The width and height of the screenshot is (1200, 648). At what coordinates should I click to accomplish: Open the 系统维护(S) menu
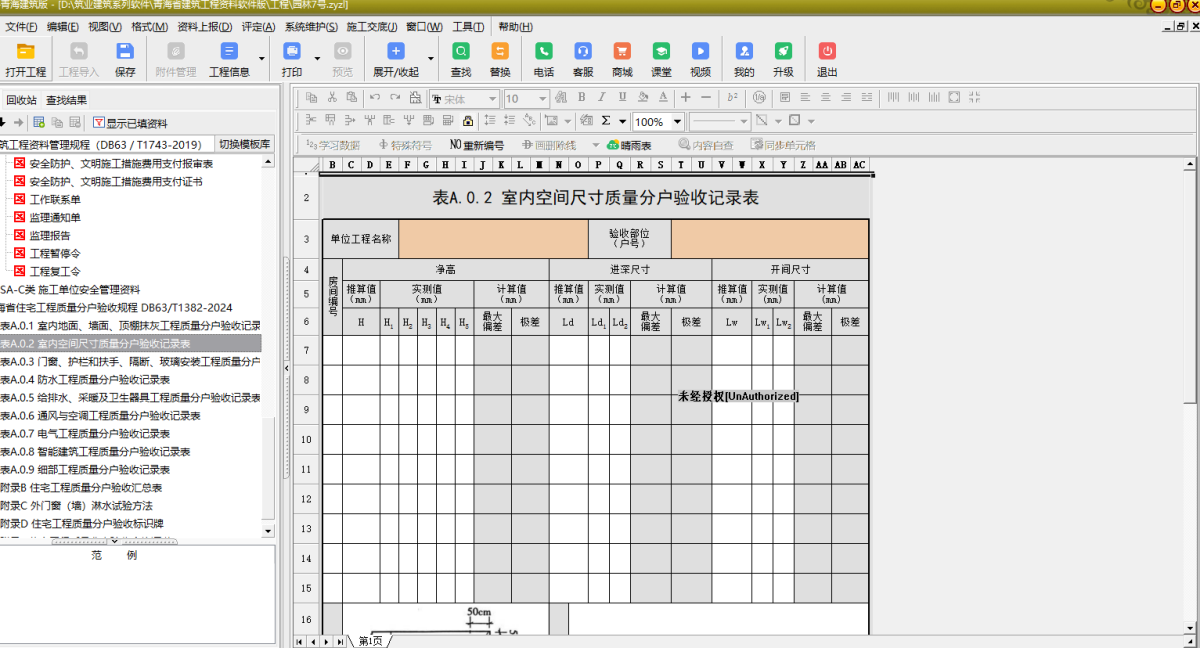click(x=311, y=26)
